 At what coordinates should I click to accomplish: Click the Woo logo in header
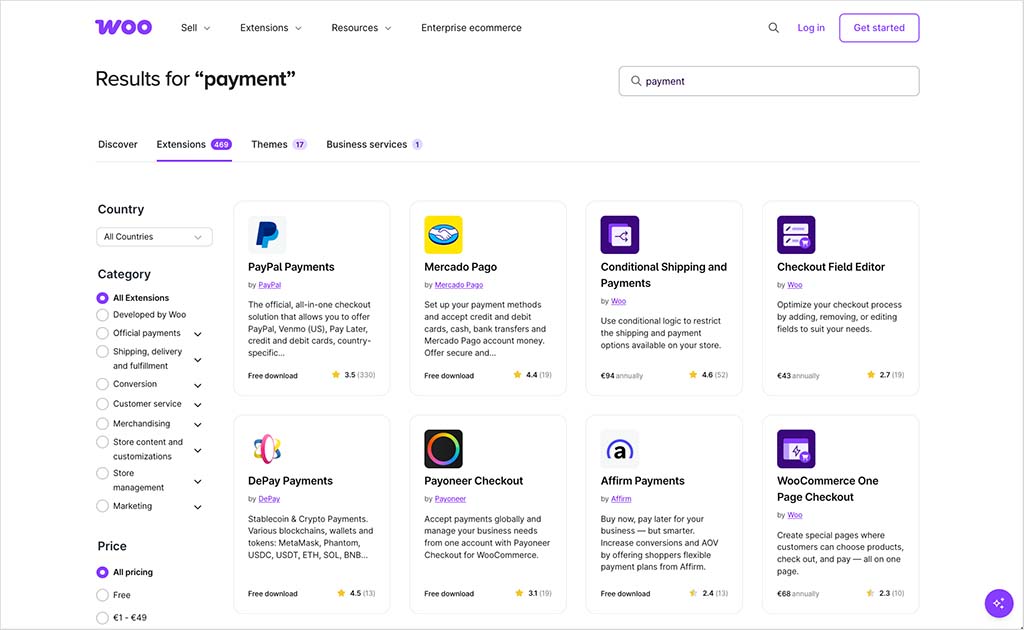(123, 27)
